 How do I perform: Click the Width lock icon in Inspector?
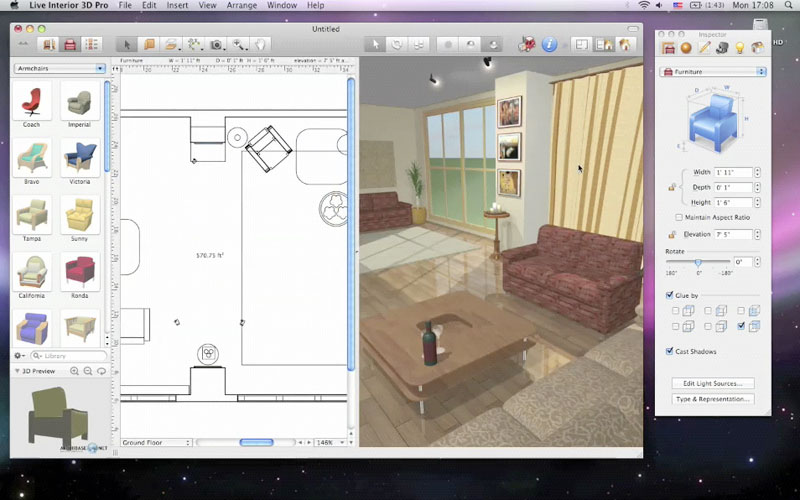tap(672, 186)
